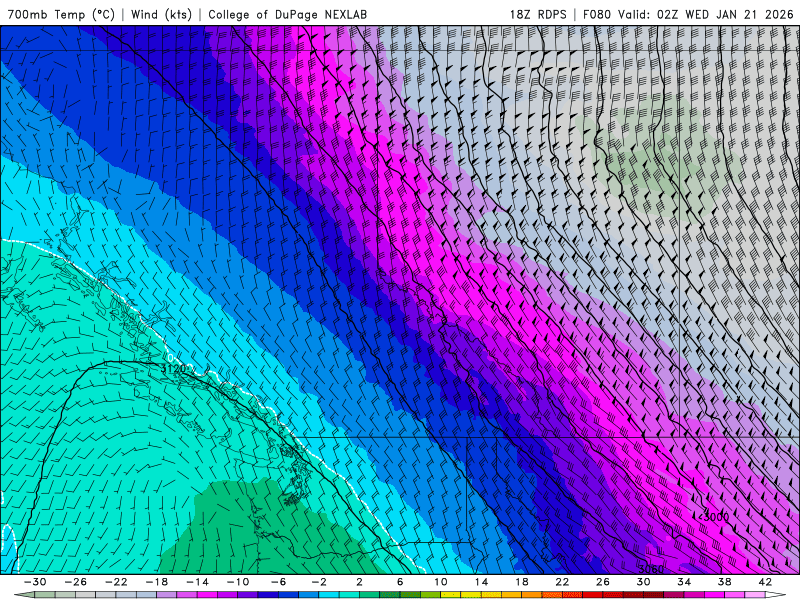
Task: Click the '-26' colorbar scale value
Action: coord(76,582)
